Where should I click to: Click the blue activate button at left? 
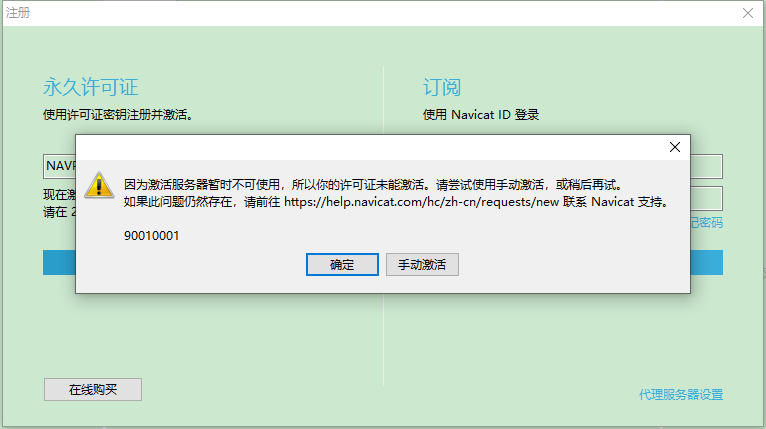pos(59,262)
